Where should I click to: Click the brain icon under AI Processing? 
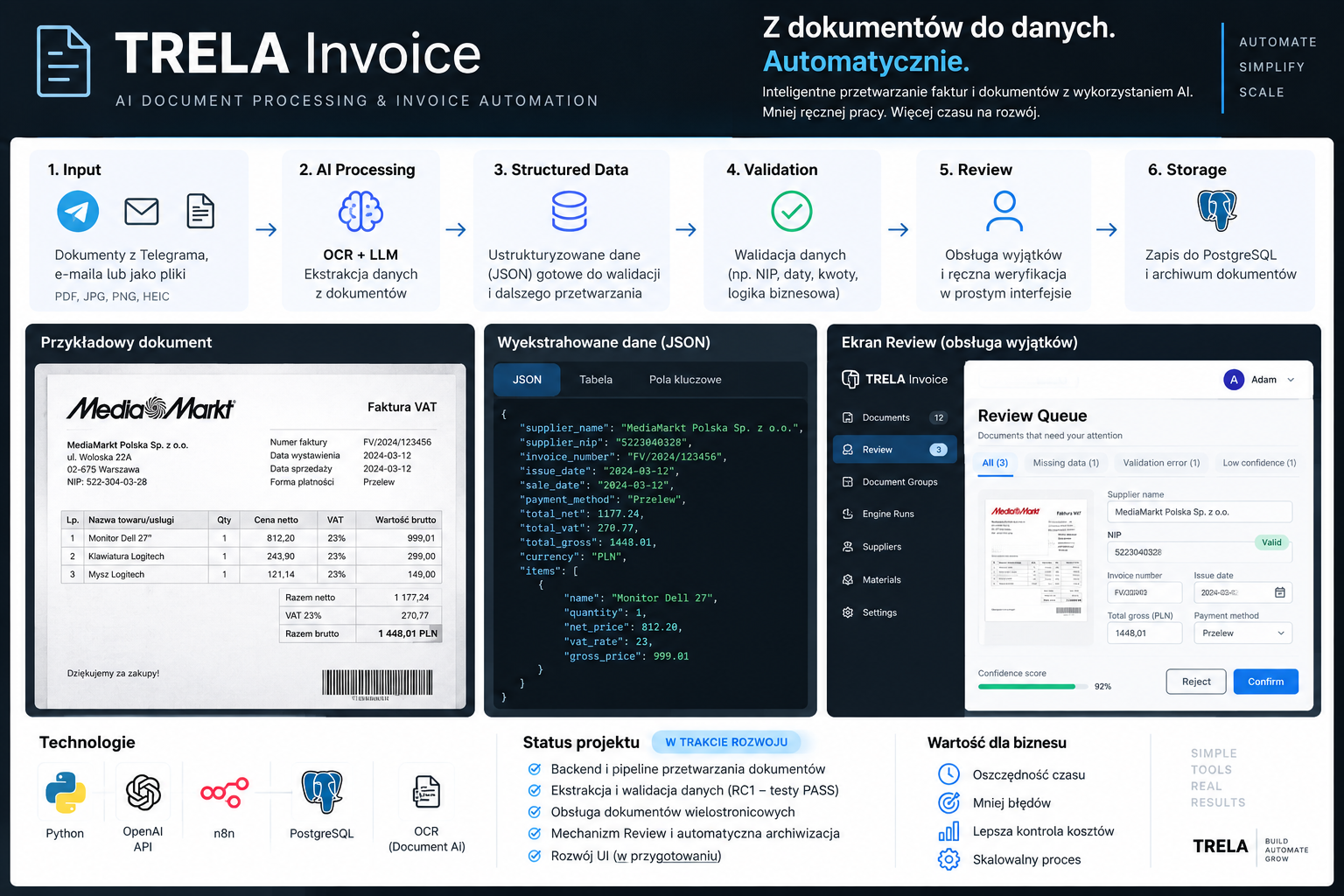[x=360, y=211]
